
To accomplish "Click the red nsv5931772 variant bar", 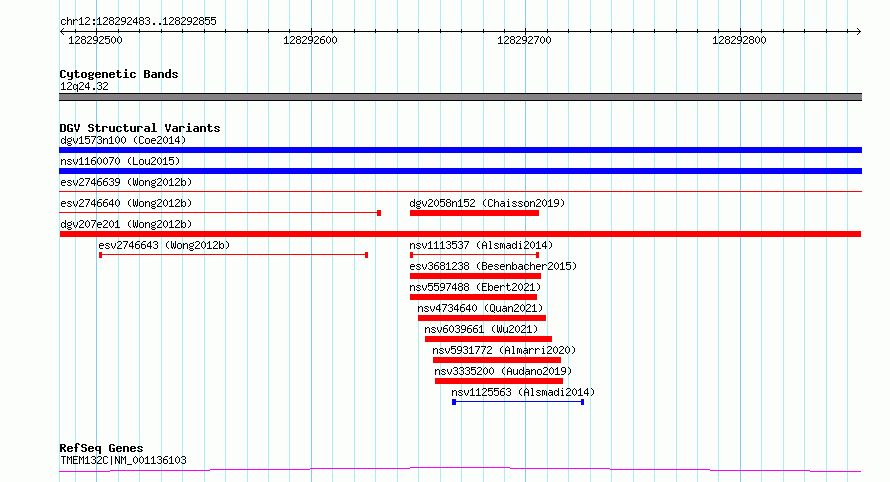I will click(x=497, y=360).
